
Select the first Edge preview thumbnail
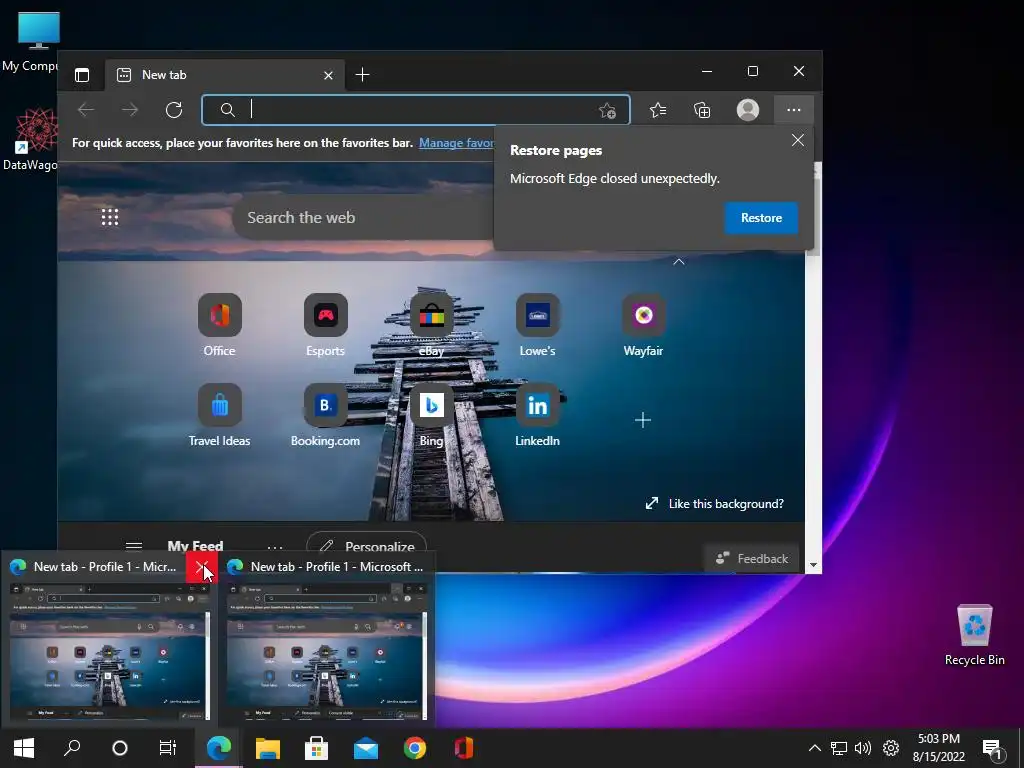[x=109, y=652]
